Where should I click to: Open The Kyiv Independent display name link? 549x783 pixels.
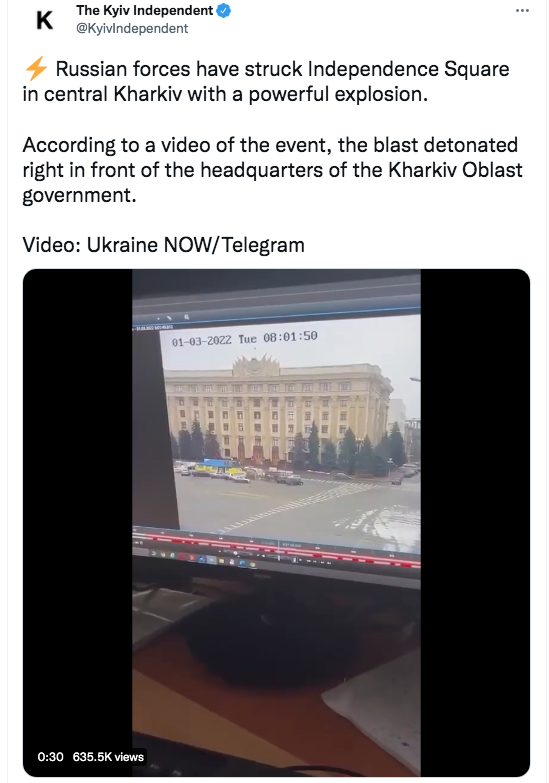point(144,10)
